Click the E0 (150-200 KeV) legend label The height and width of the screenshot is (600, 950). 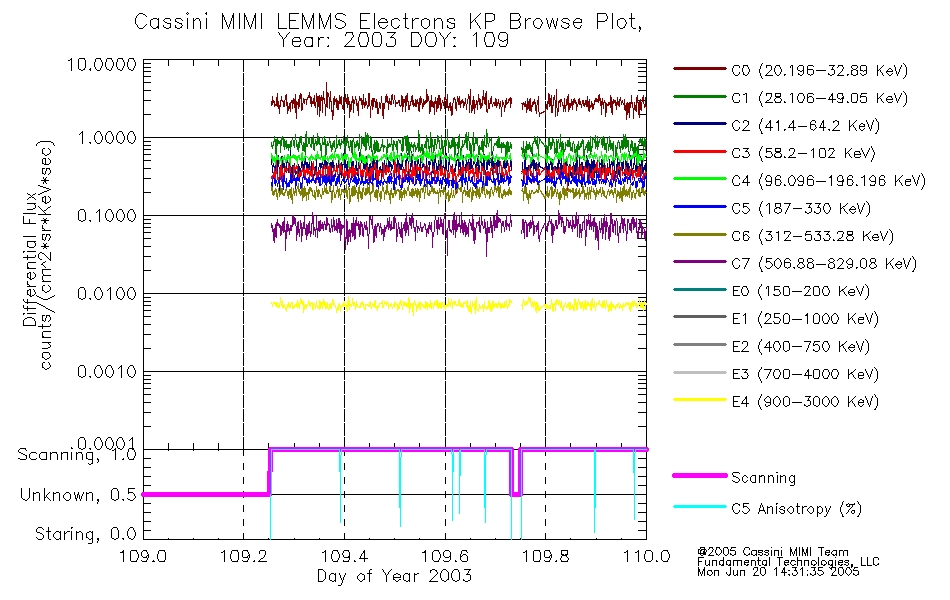[800, 292]
